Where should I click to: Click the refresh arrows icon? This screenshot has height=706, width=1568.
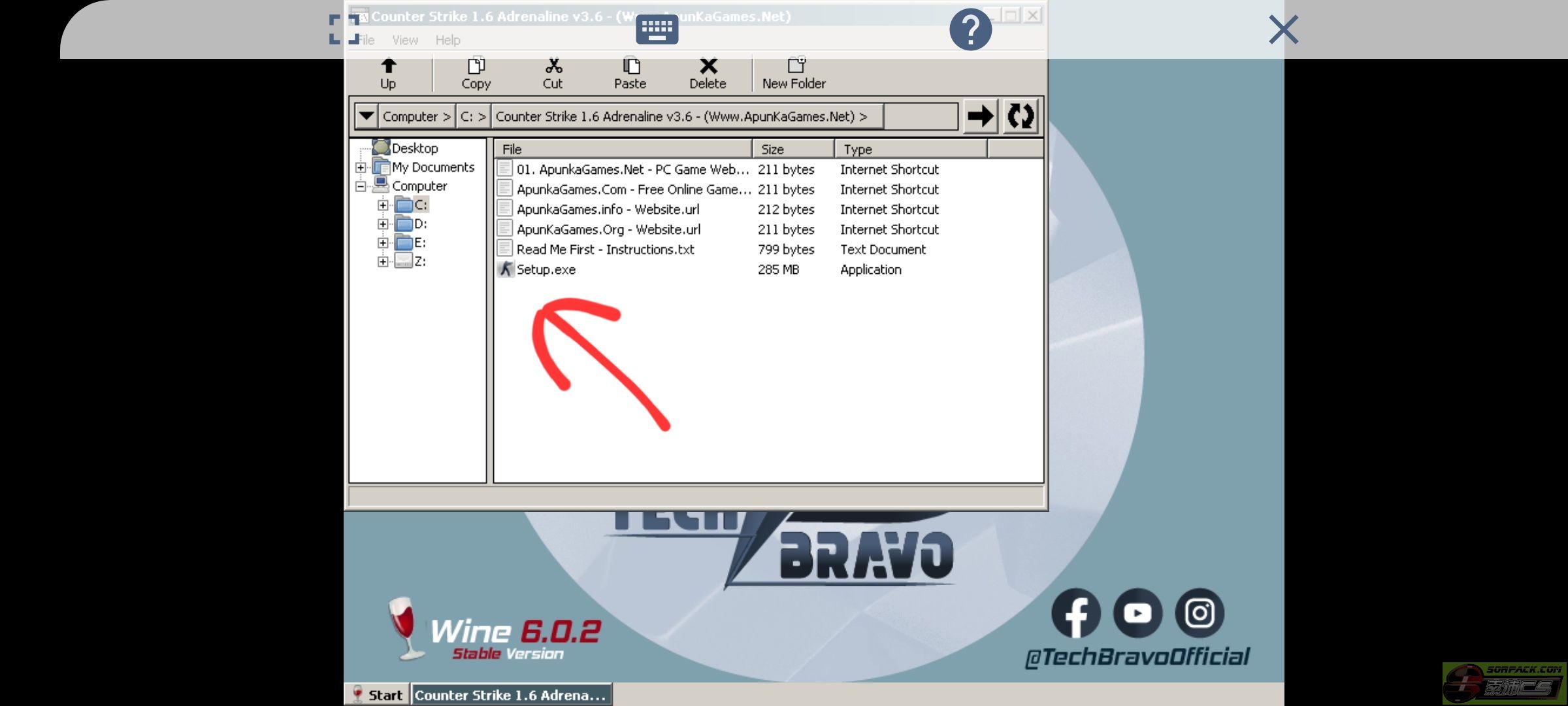coord(1020,116)
